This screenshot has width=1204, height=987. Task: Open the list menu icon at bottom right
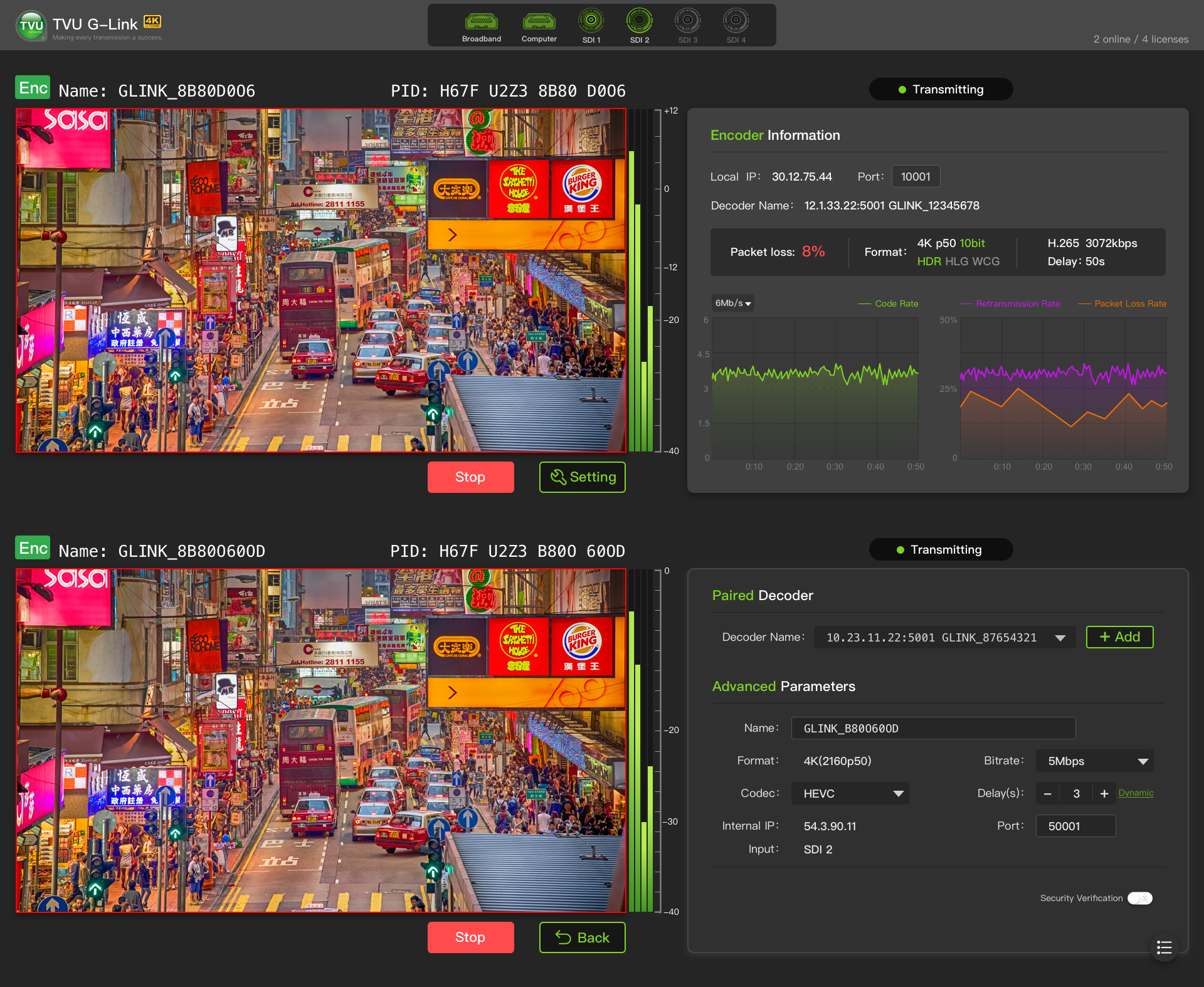coord(1164,947)
